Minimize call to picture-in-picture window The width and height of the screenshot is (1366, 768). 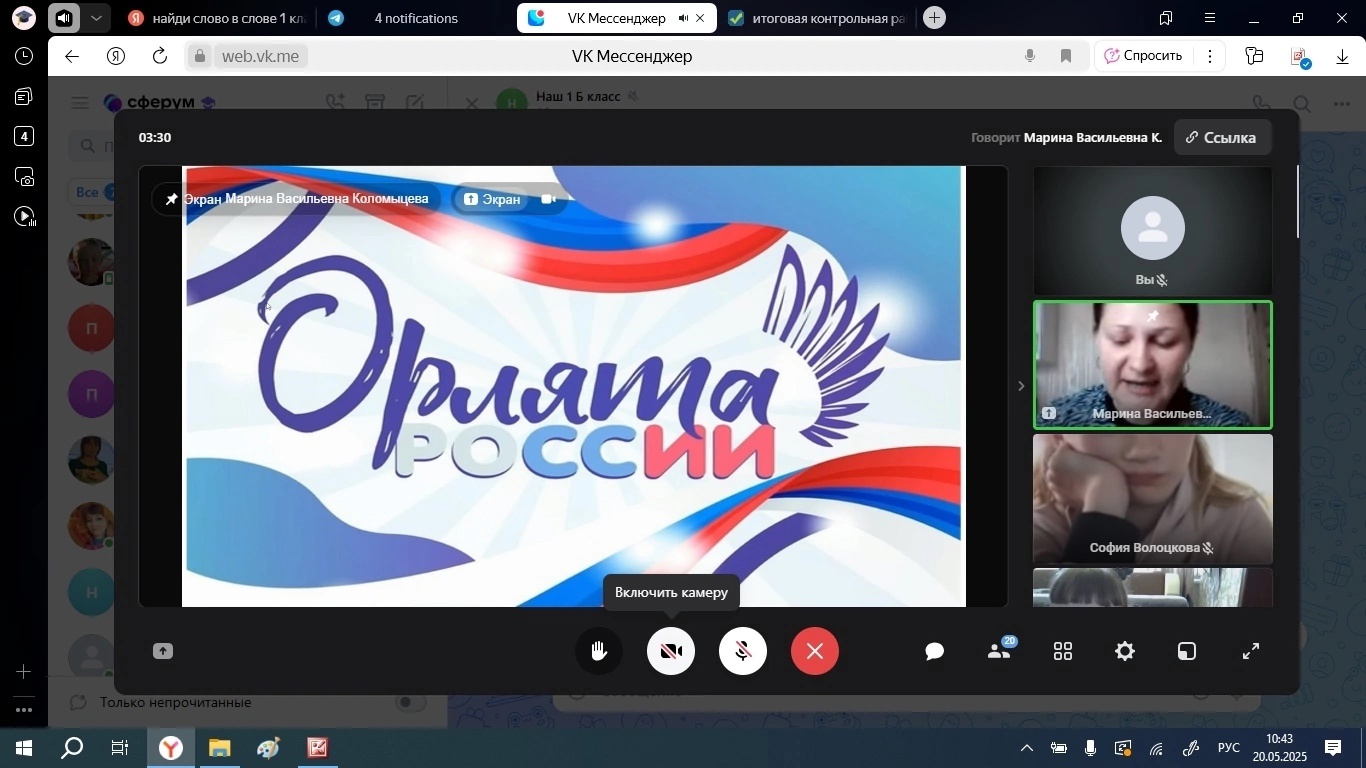point(1187,652)
